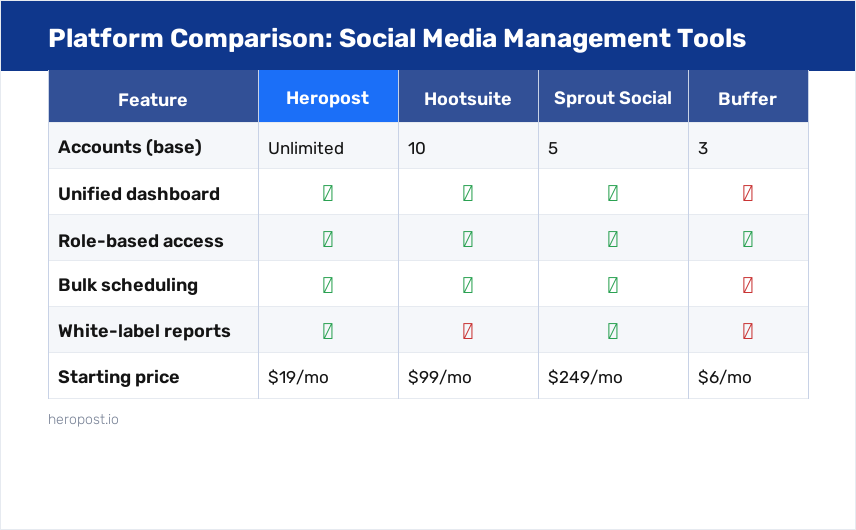
Task: Click Buffer white-label reports red mark
Action: (748, 331)
